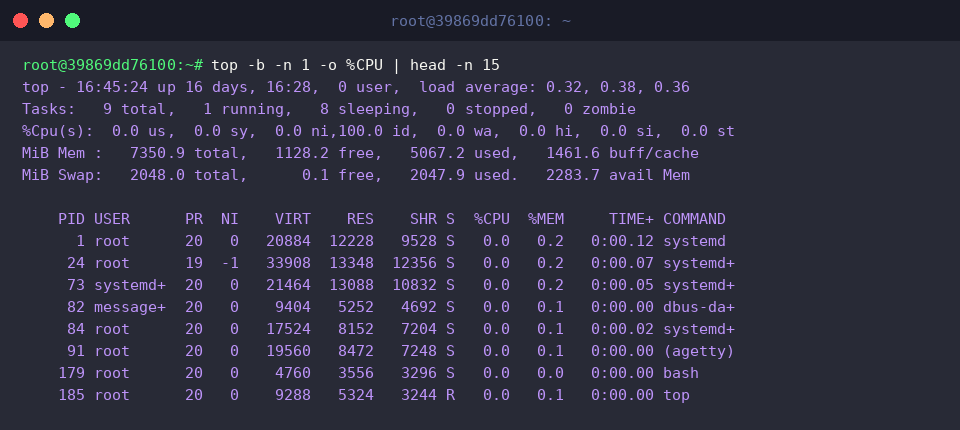Click the PID 185 cell
This screenshot has width=960, height=430.
click(72, 396)
